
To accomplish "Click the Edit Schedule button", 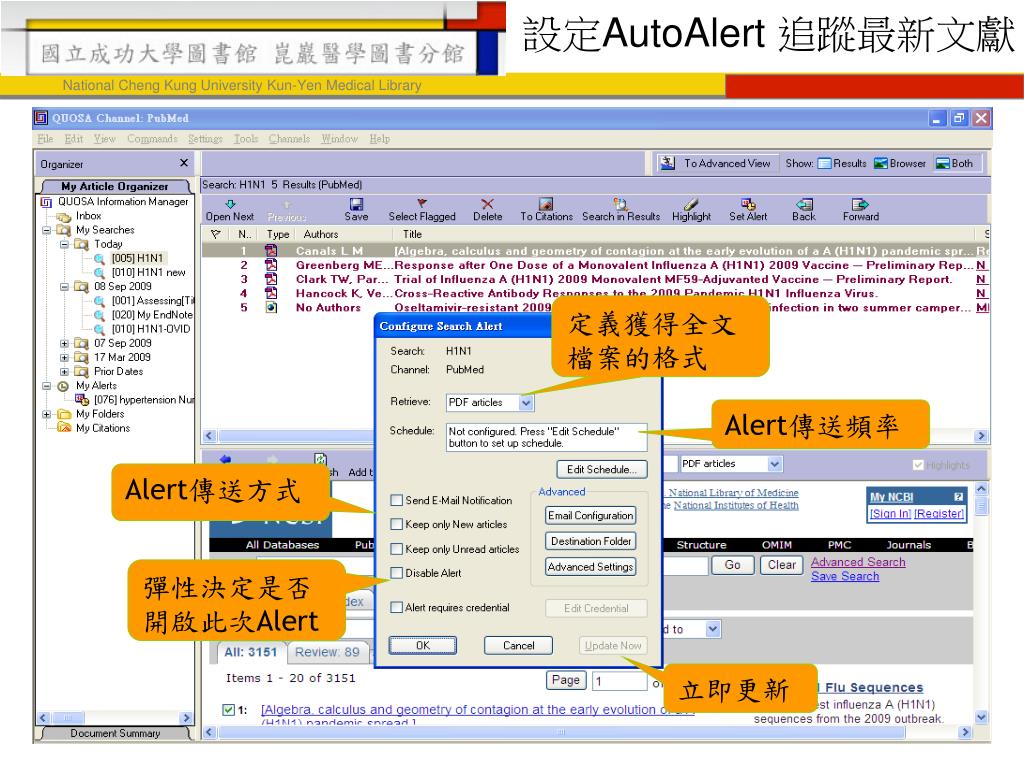I will 601,470.
